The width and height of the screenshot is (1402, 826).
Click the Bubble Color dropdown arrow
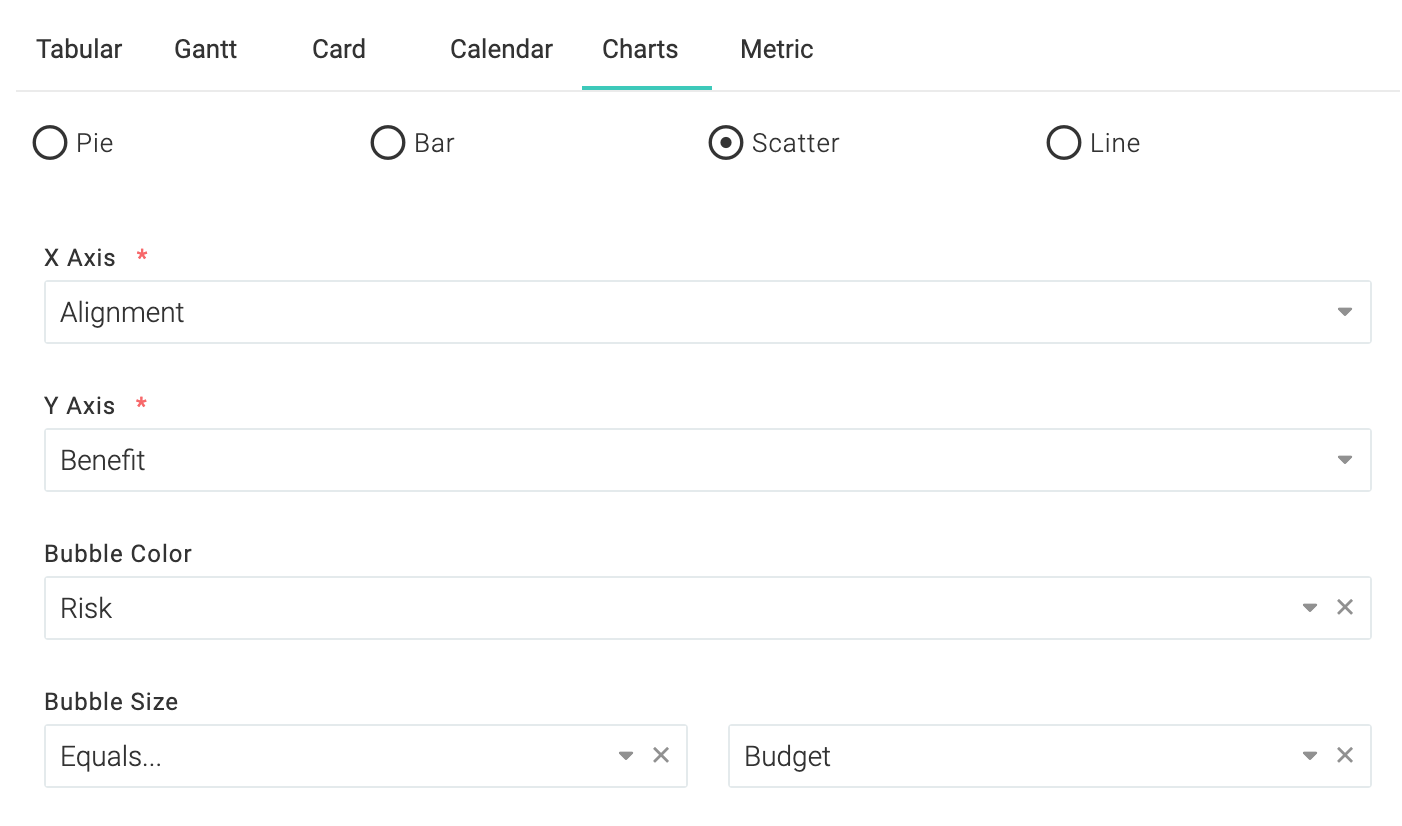(1310, 608)
